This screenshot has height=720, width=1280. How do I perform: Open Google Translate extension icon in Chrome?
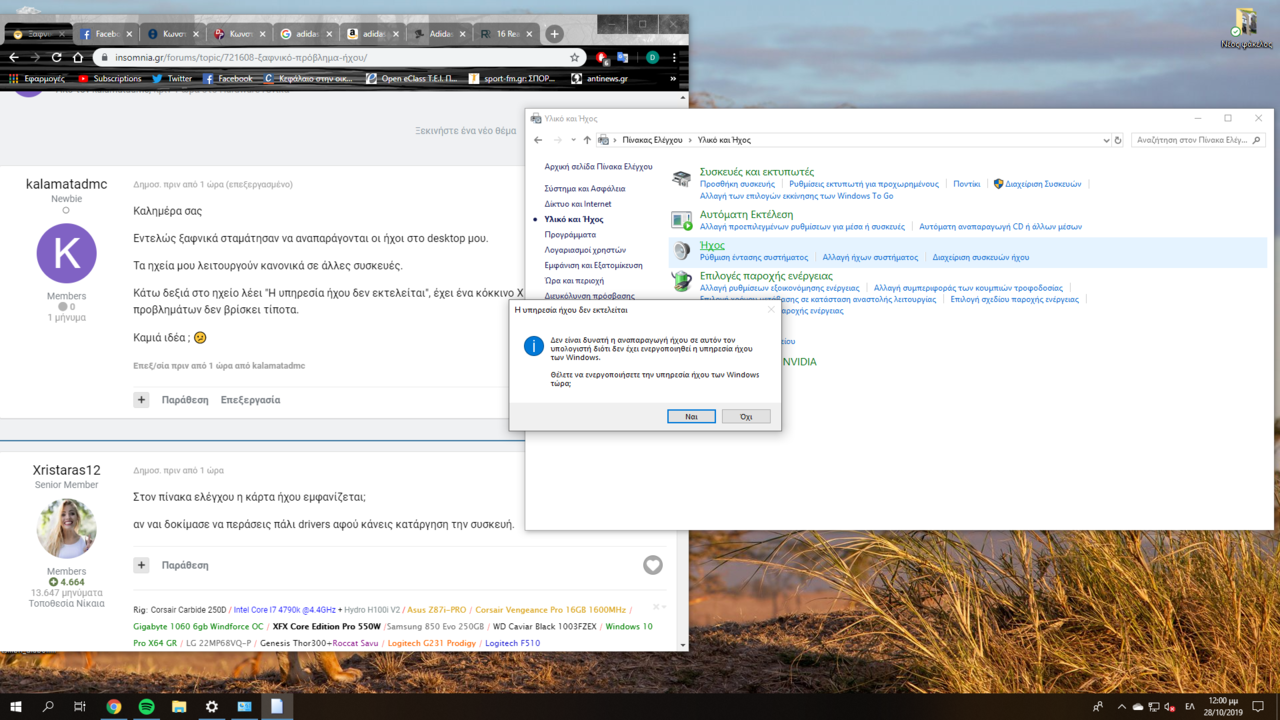[623, 57]
